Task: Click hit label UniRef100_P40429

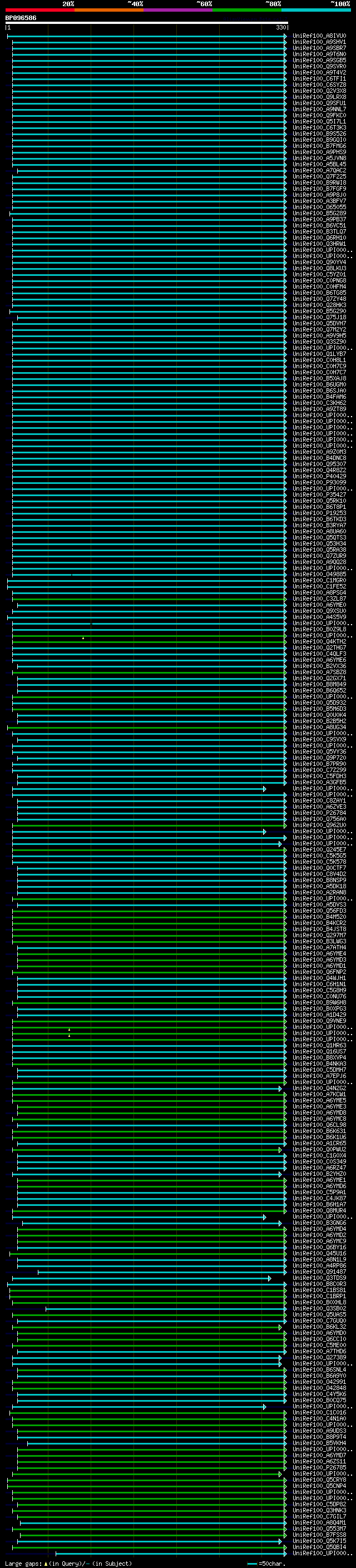Action: (319, 477)
